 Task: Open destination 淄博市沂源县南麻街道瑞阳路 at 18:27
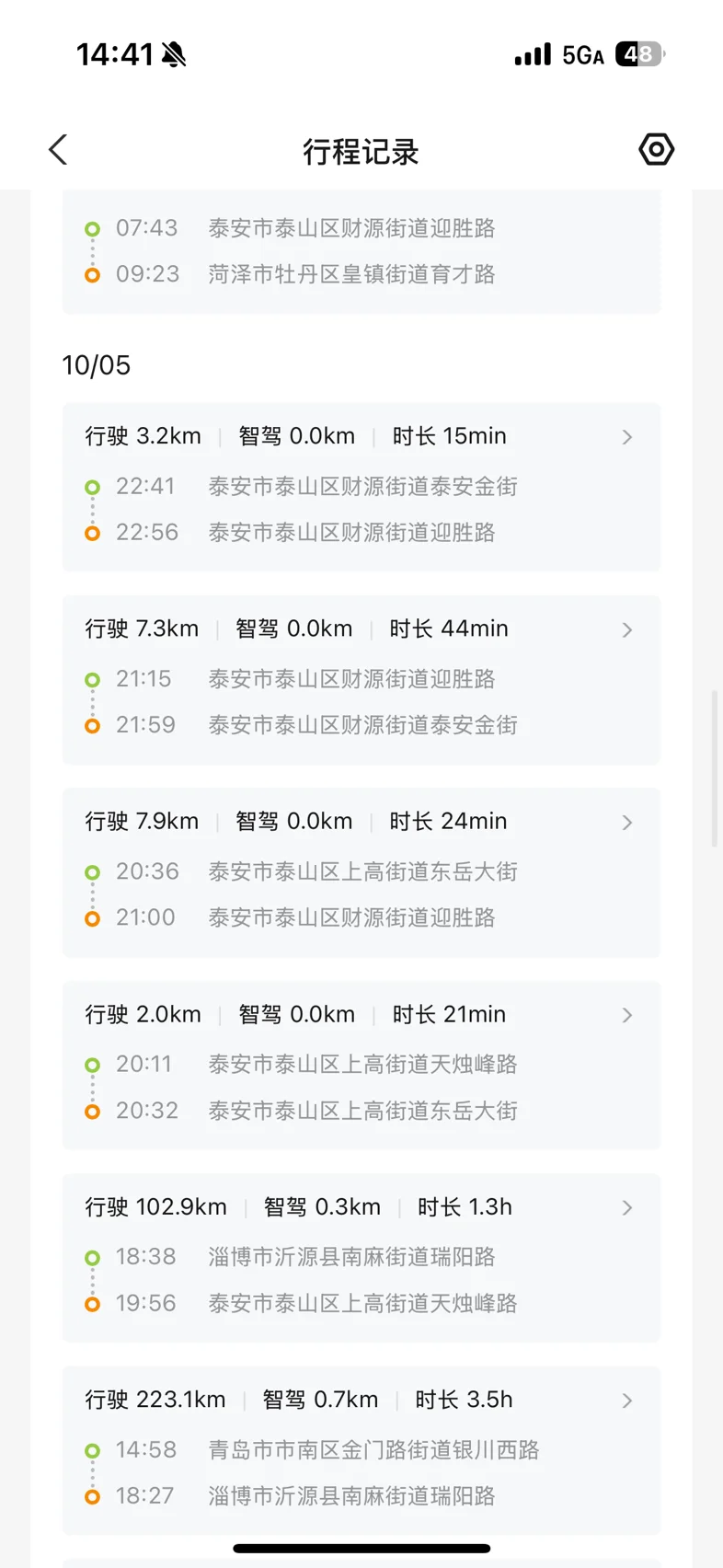point(351,1497)
